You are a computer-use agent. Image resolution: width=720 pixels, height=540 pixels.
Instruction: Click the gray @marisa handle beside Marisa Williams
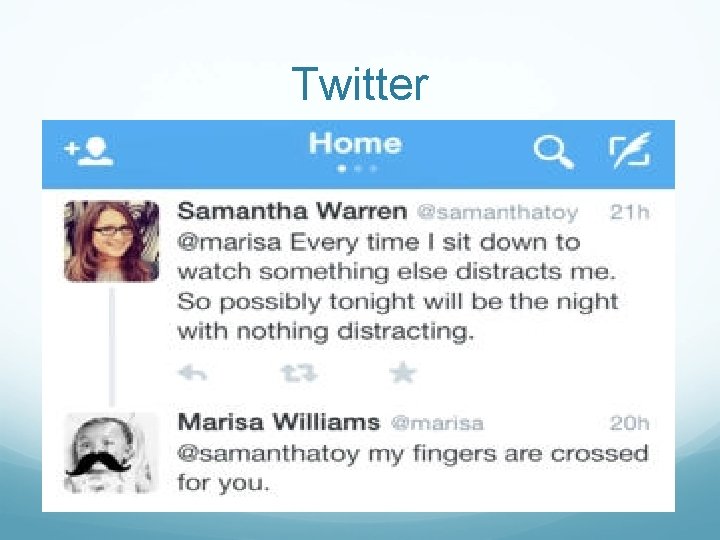437,423
